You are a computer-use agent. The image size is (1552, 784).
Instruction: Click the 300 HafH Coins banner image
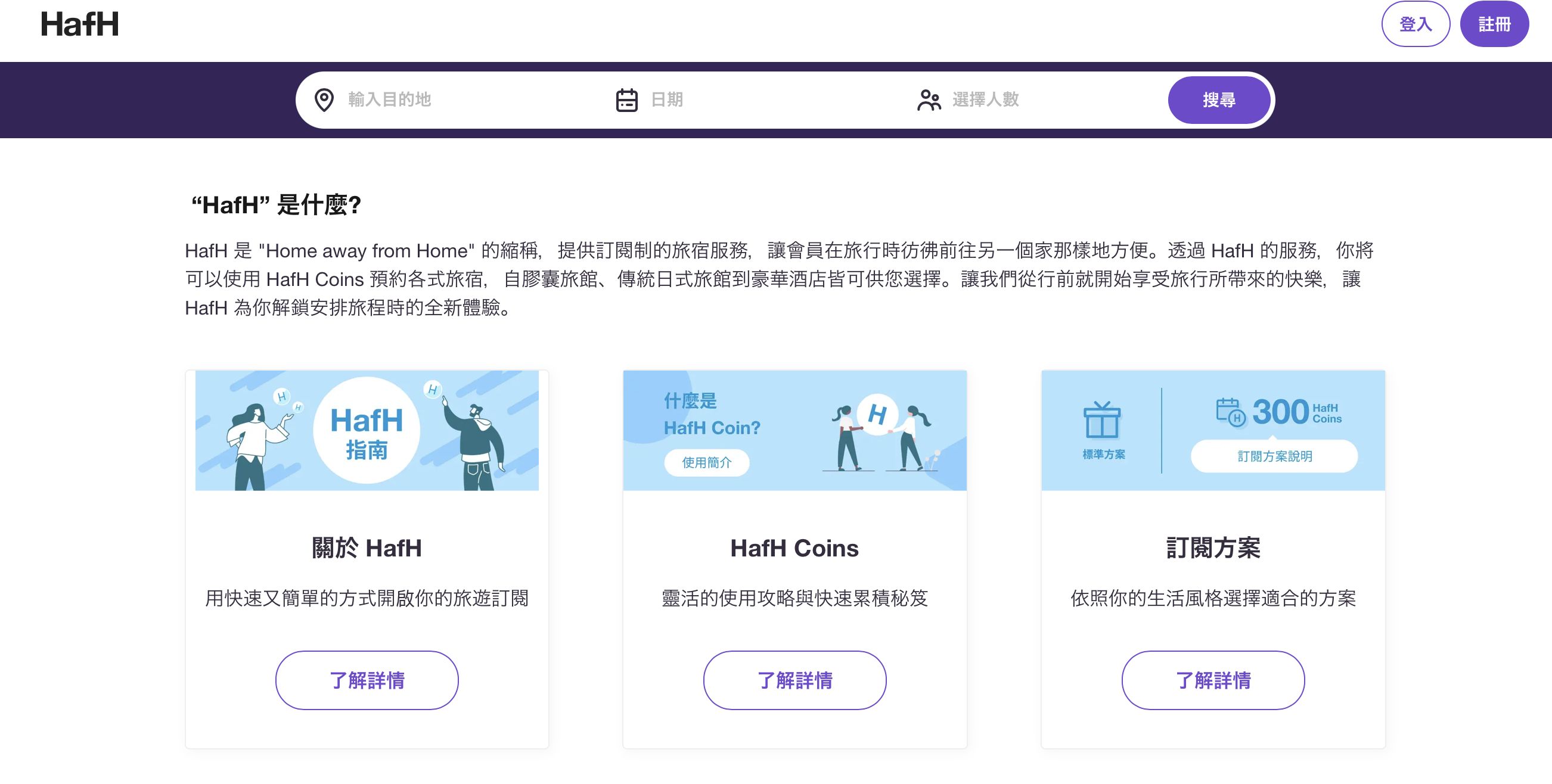(1213, 431)
